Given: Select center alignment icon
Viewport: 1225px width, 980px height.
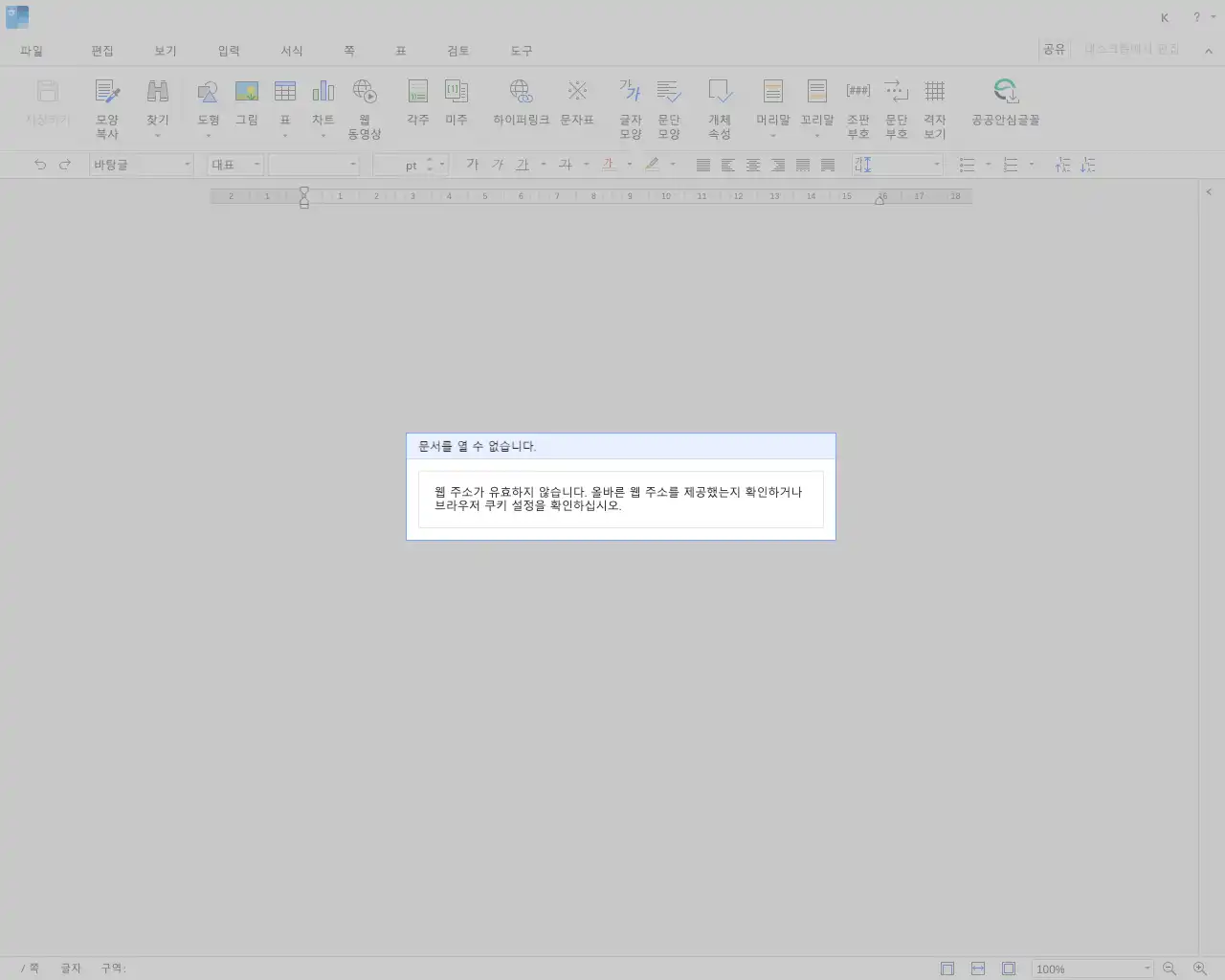Looking at the screenshot, I should [753, 166].
